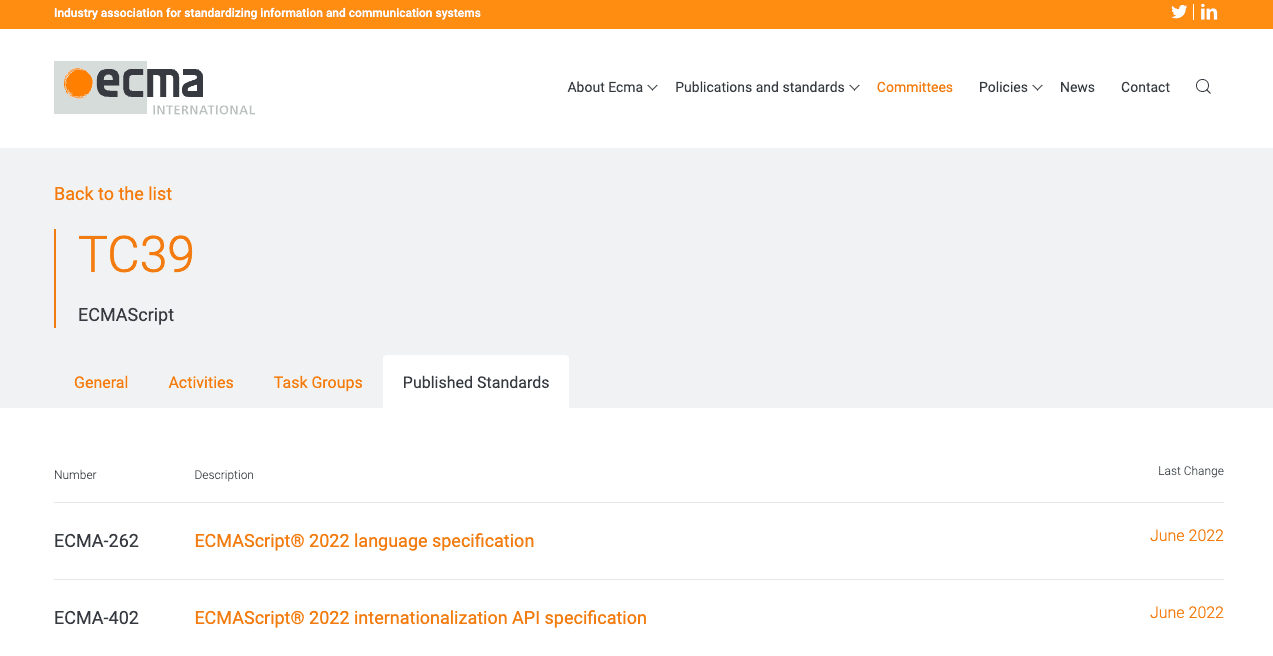Open ECMAScript 2022 language specification link
Screen dimensions: 1273x656
(364, 541)
